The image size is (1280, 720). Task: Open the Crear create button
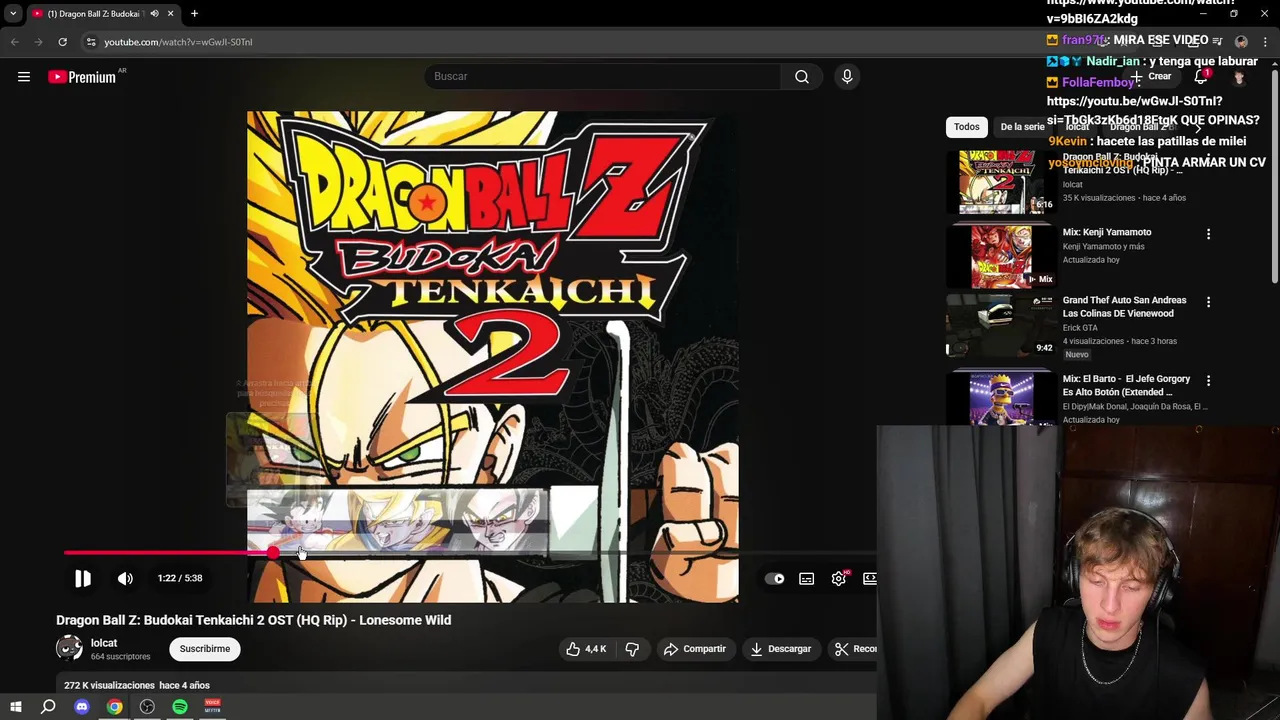click(x=1151, y=76)
